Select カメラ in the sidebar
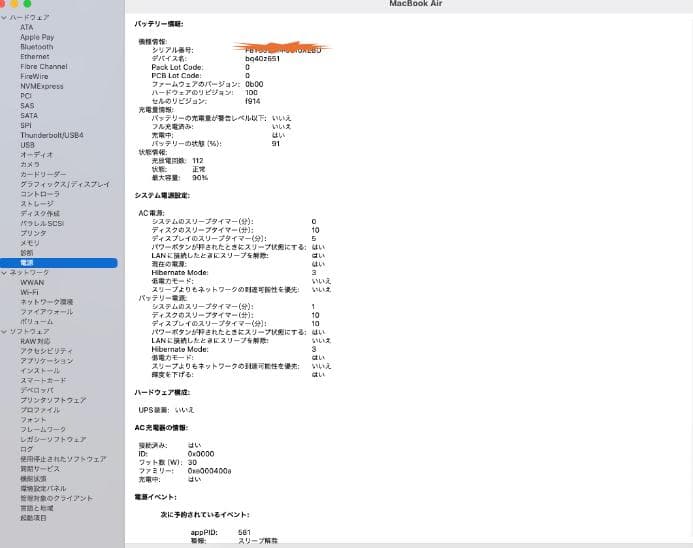Image resolution: width=693 pixels, height=548 pixels. pos(30,164)
